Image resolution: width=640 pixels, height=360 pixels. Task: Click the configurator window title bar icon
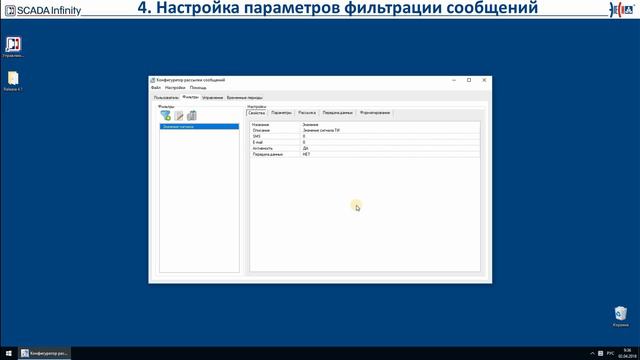click(x=153, y=80)
